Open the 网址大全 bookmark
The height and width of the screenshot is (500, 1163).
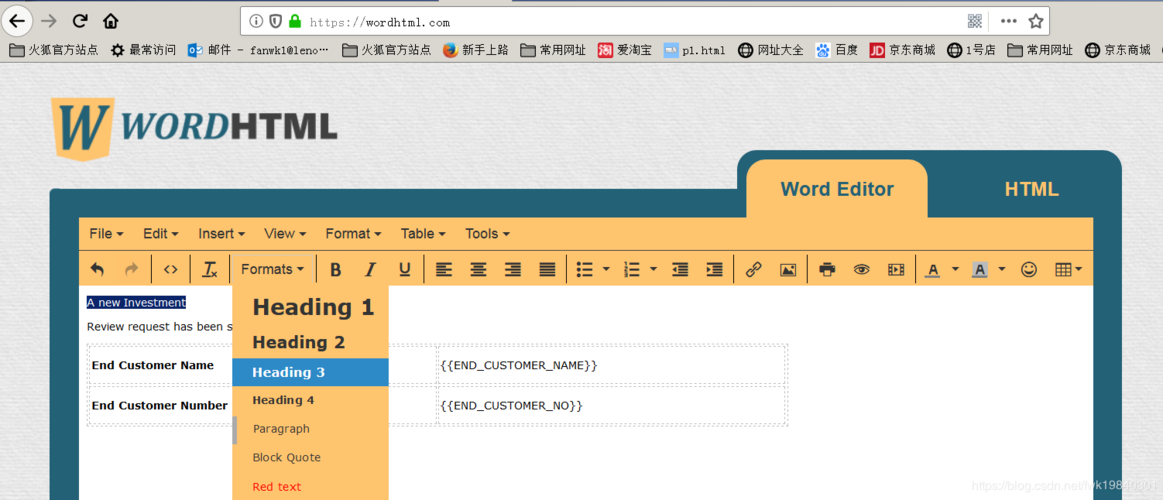click(771, 50)
